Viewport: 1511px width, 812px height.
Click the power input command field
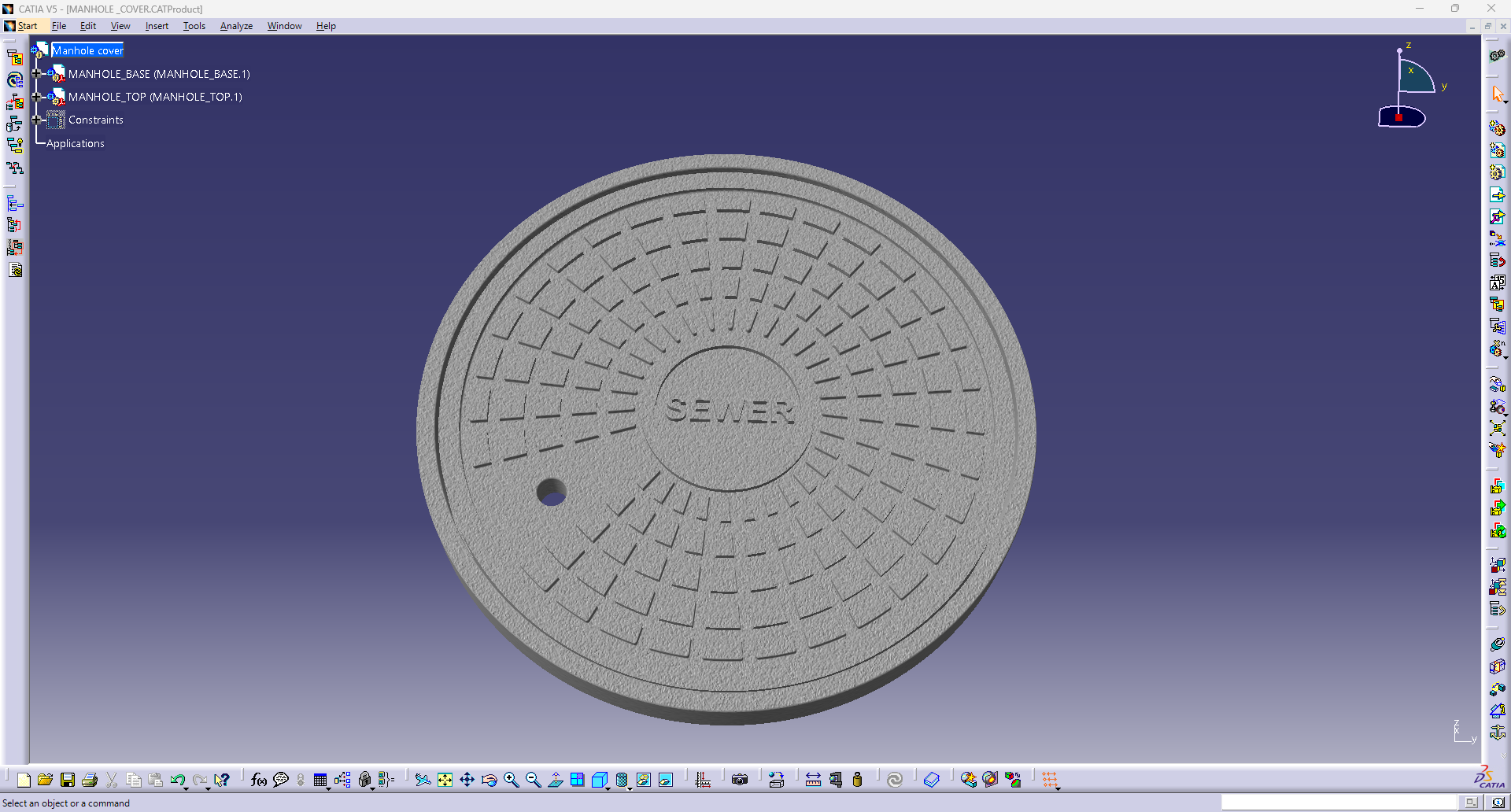pyautogui.click(x=1339, y=803)
